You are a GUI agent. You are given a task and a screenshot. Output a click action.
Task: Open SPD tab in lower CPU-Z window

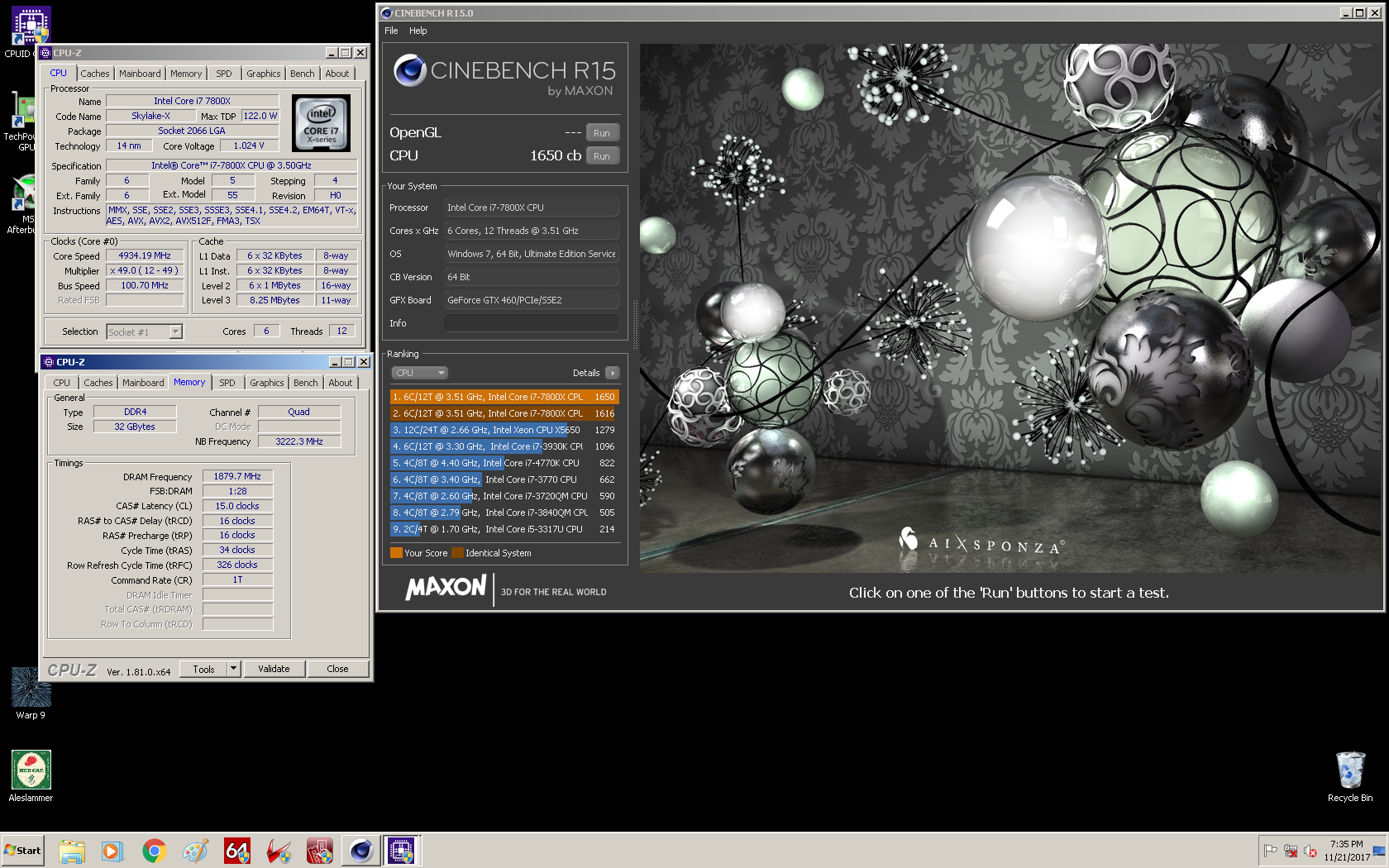[x=227, y=383]
